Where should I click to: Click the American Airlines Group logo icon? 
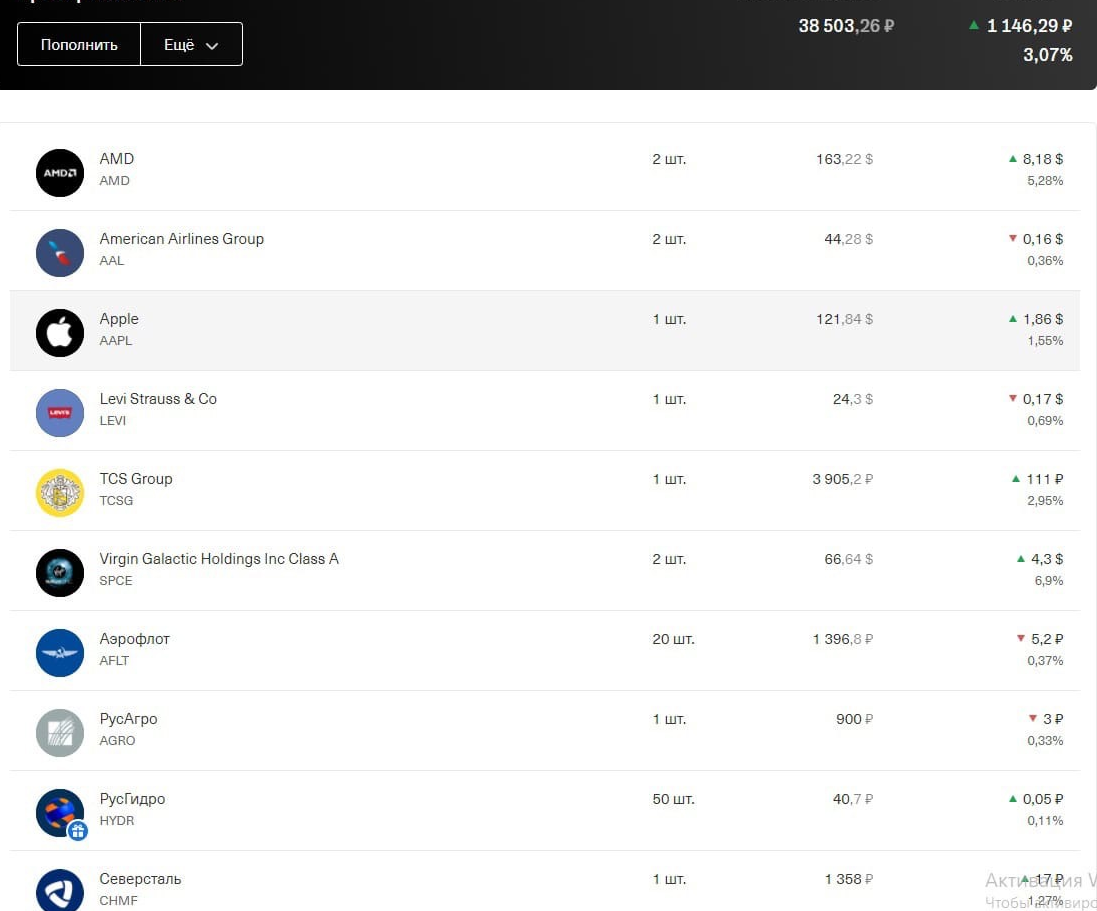(60, 253)
